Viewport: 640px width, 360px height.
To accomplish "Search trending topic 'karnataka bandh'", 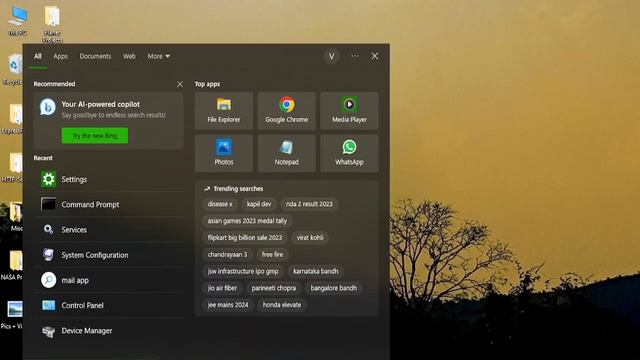I will [316, 271].
